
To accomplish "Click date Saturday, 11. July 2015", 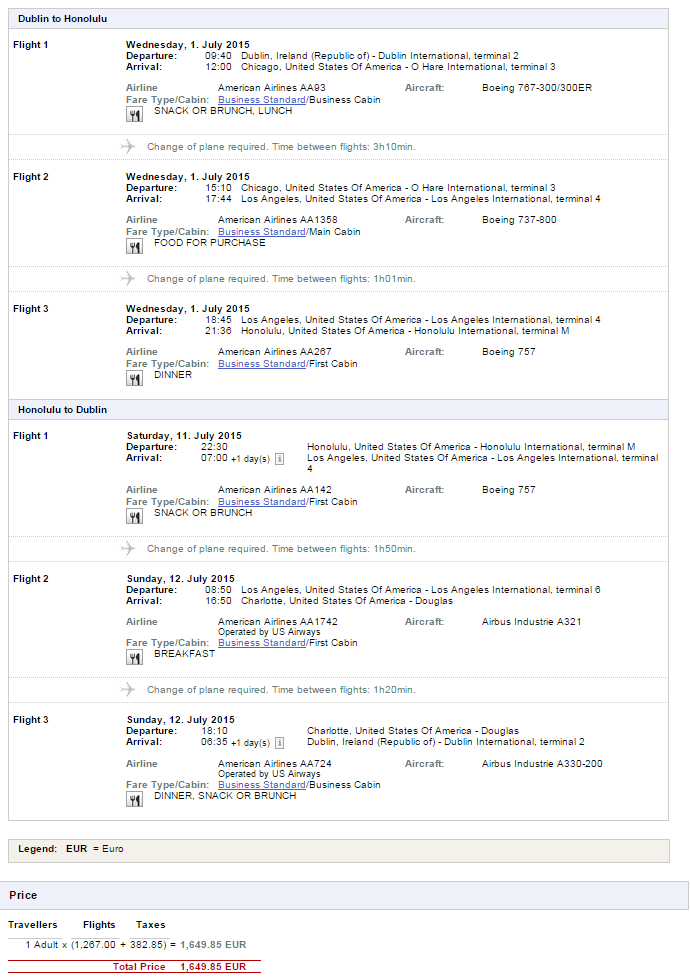I will pos(184,436).
